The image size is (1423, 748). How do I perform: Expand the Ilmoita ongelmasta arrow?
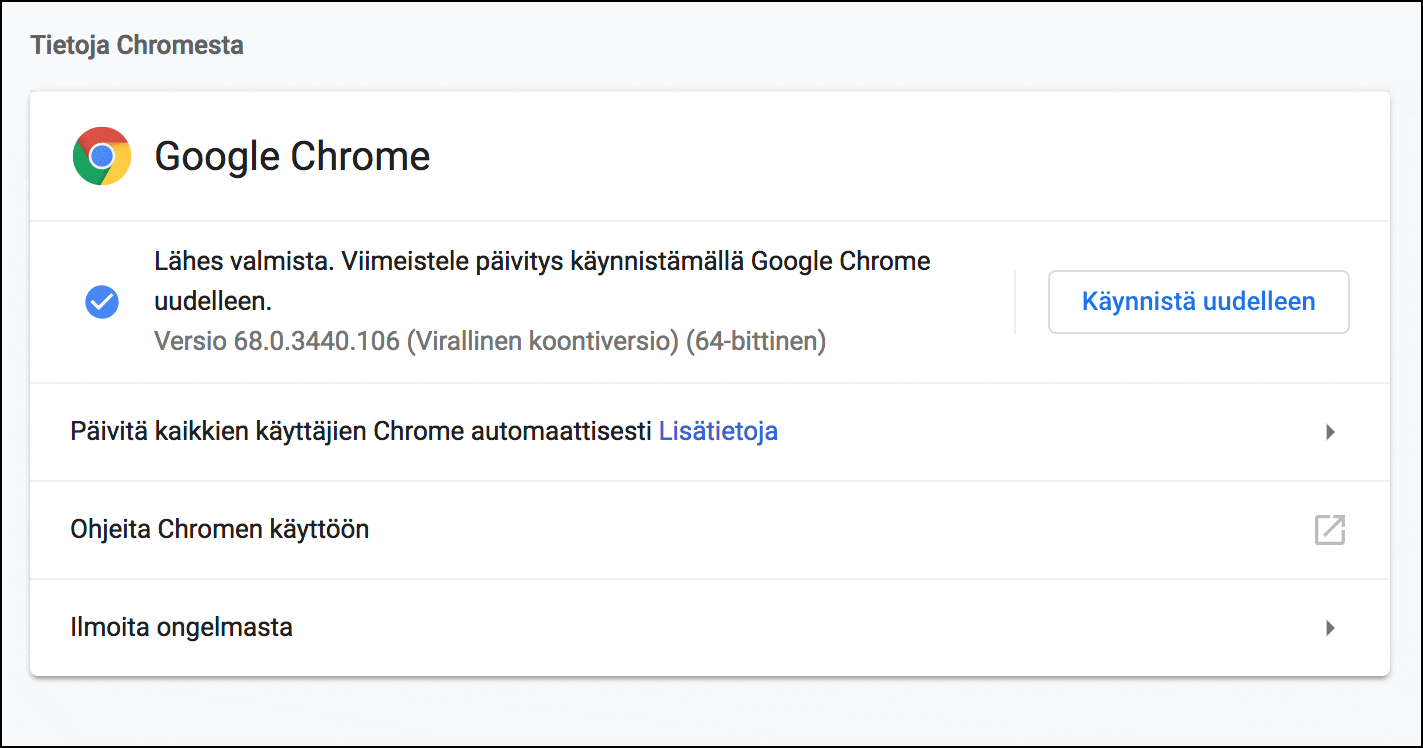1330,628
